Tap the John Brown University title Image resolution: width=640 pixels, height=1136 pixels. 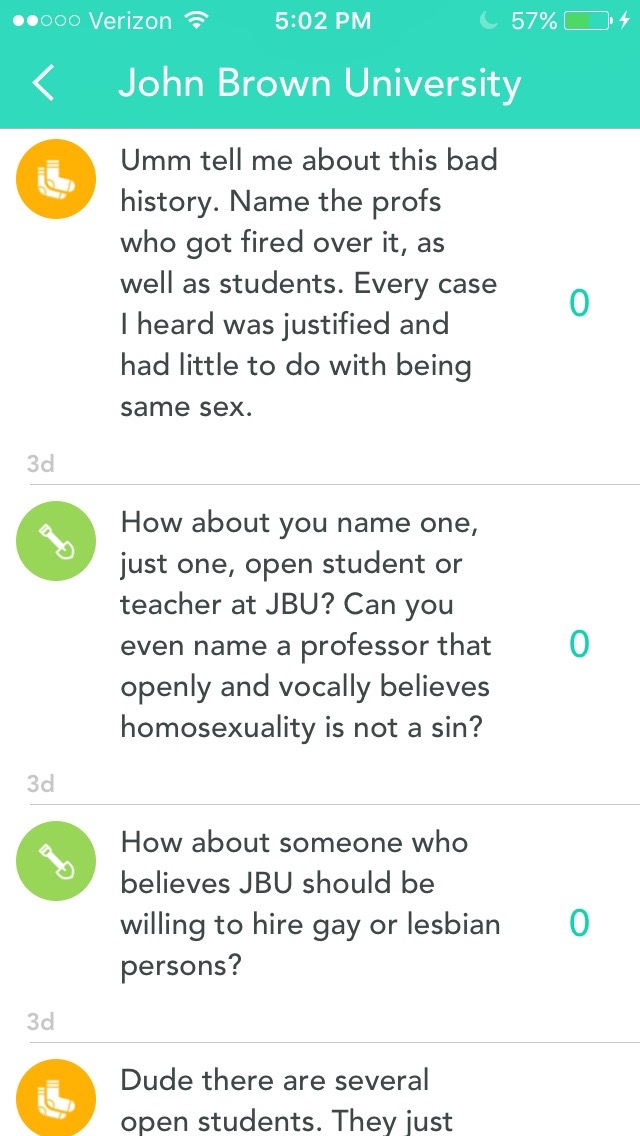(x=319, y=84)
